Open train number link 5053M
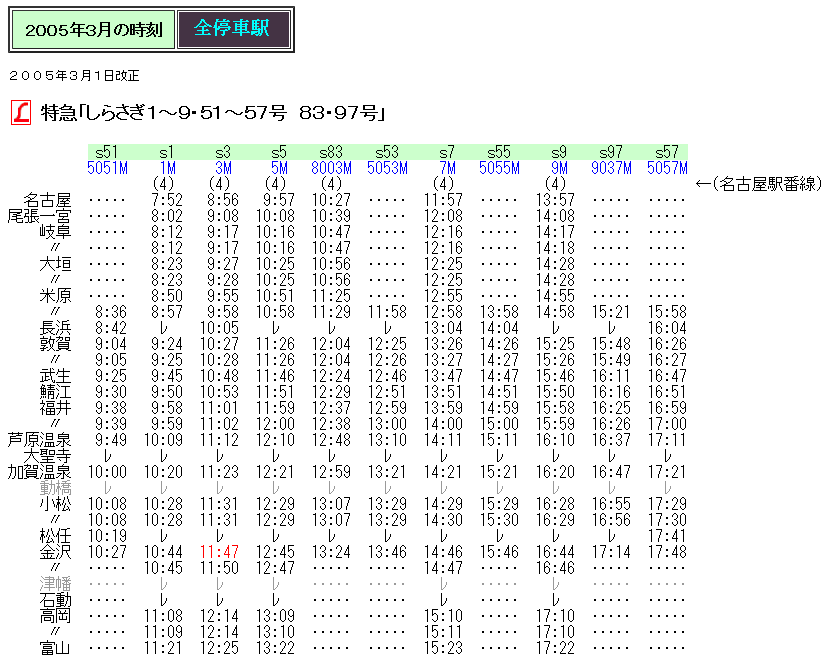825x670 pixels. pos(387,168)
